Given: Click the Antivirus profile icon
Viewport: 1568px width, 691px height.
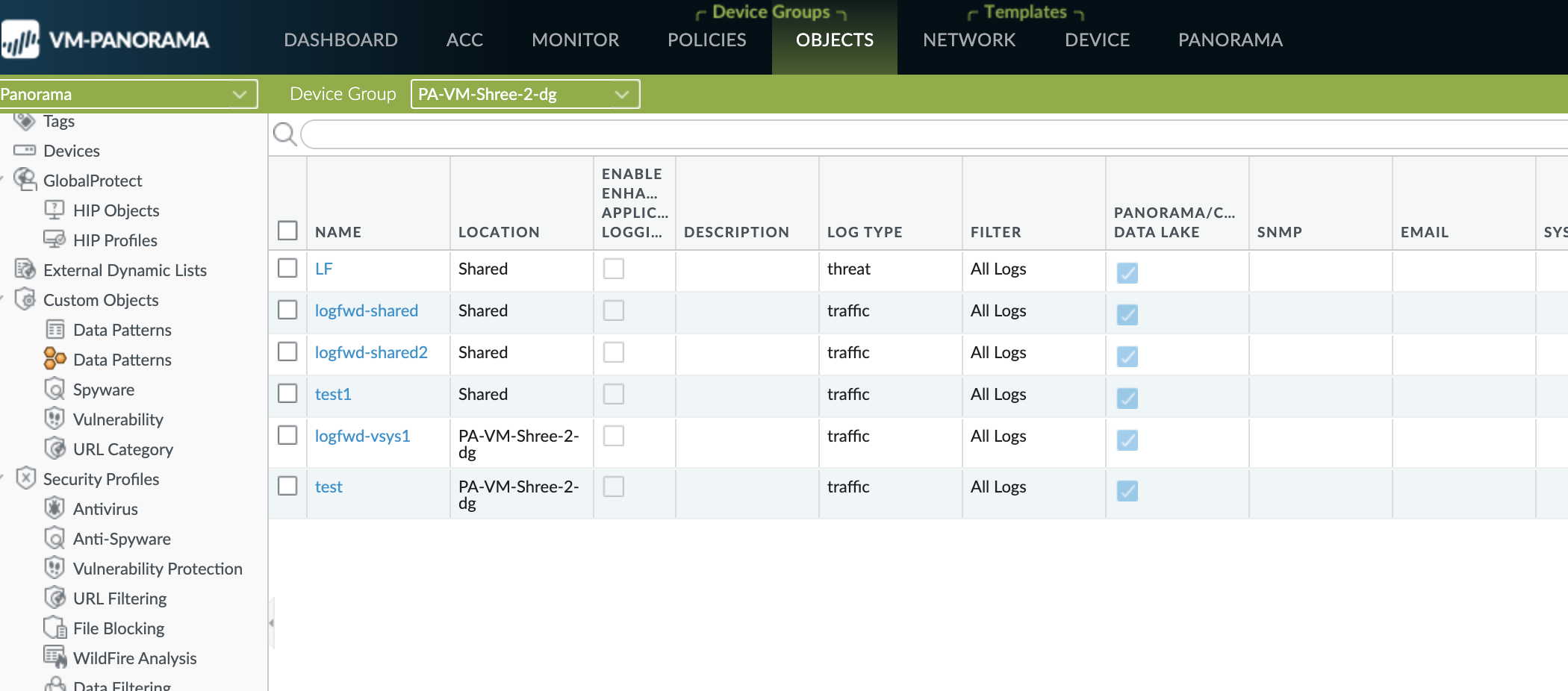Looking at the screenshot, I should point(55,508).
